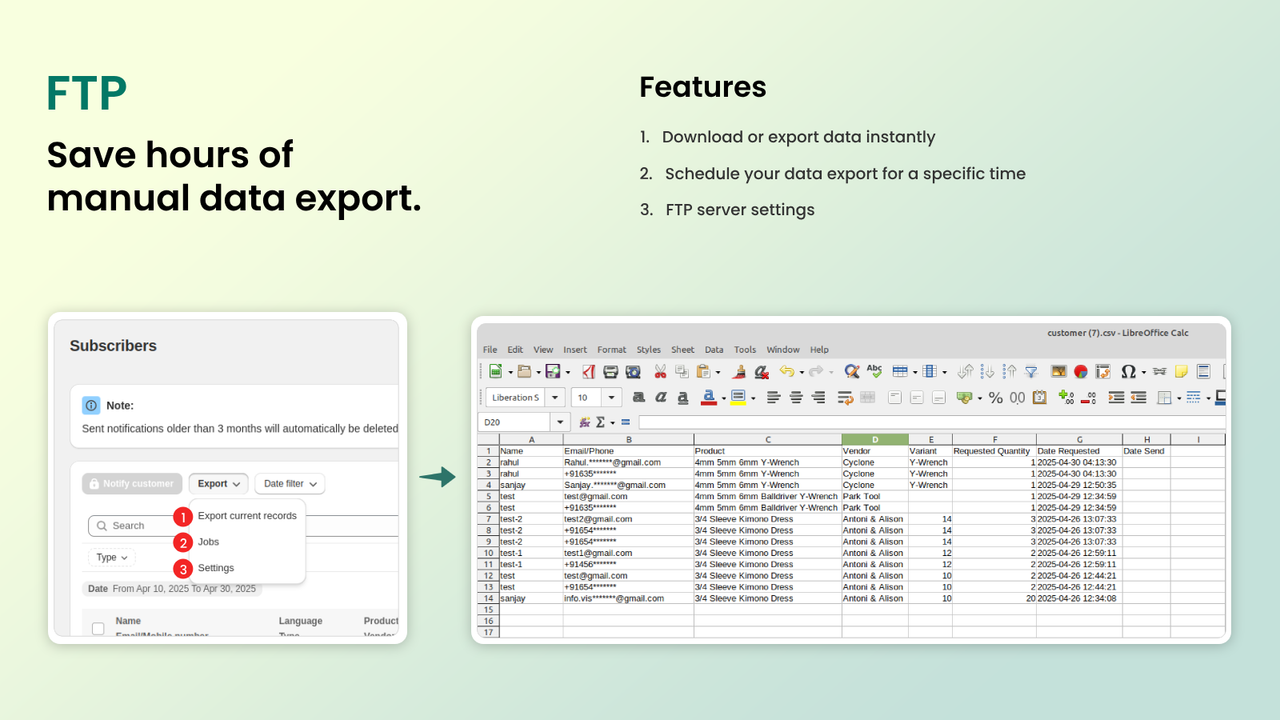This screenshot has width=1280, height=720.
Task: Click the Special Character omega icon
Action: [x=1127, y=371]
